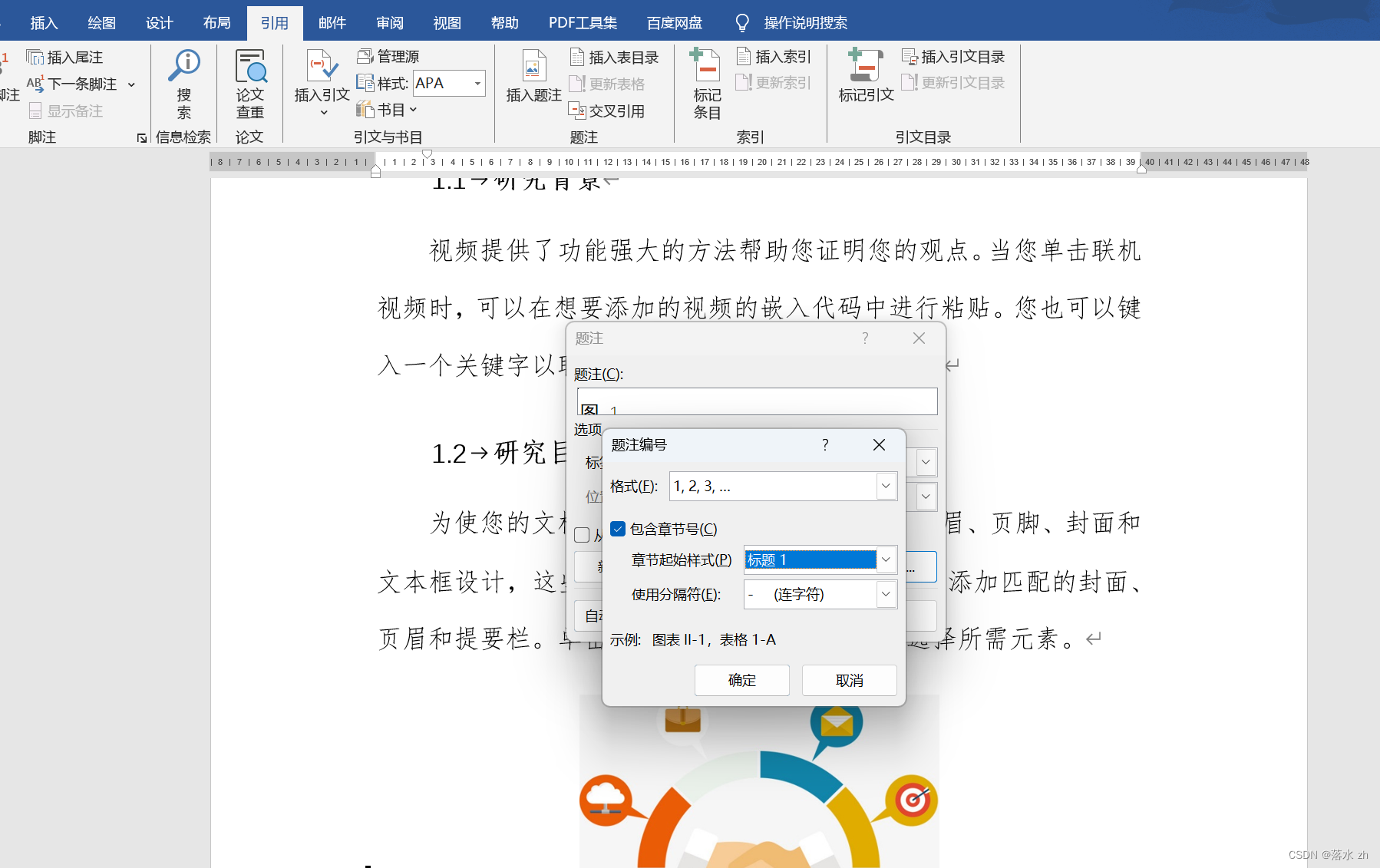
Task: Click help icon in Caption Numbering dialog
Action: [x=825, y=445]
